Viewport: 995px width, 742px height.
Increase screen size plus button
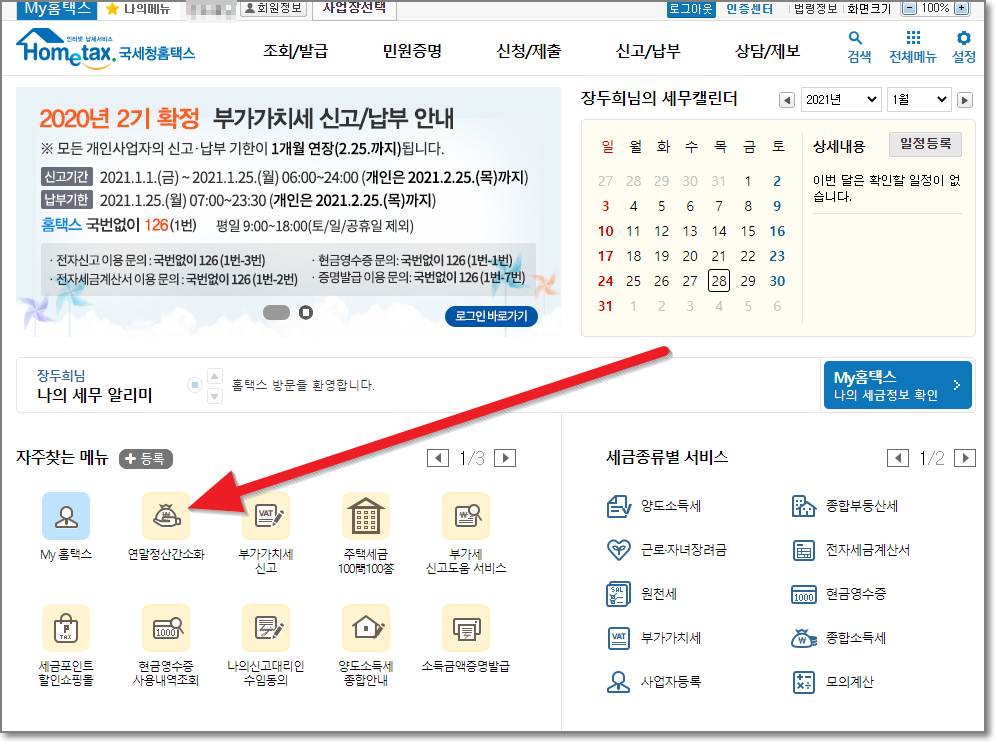tap(962, 8)
